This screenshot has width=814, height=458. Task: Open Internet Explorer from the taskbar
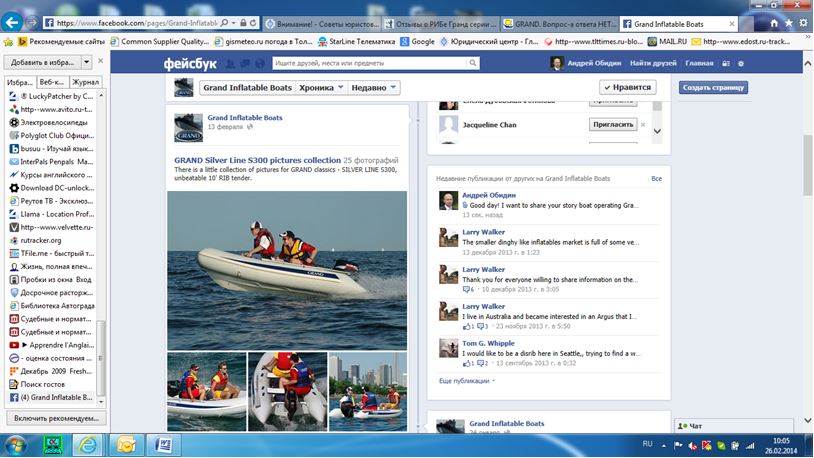coord(88,443)
